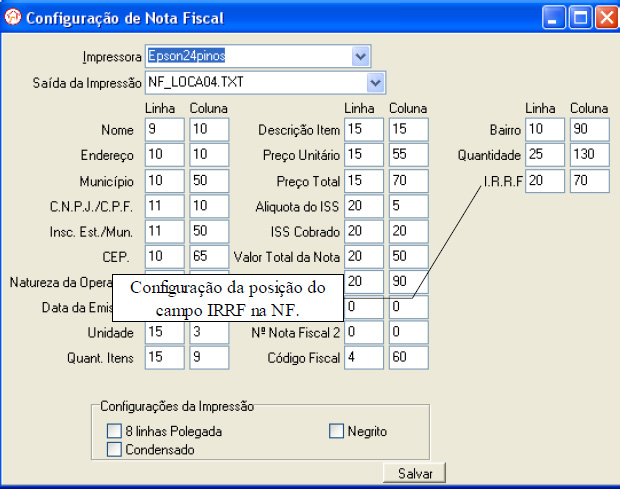The height and width of the screenshot is (489, 620).
Task: Toggle the Negrito checkbox
Action: 337,432
